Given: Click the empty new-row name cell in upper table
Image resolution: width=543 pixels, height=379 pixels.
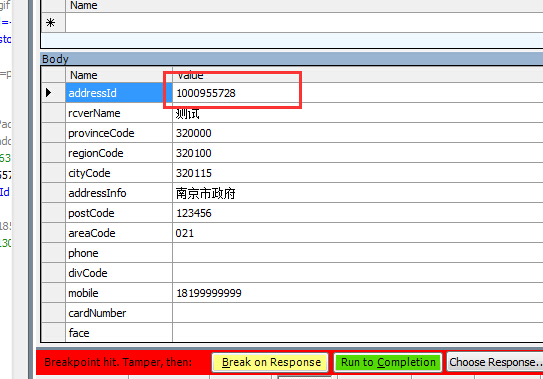Looking at the screenshot, I should coord(304,23).
